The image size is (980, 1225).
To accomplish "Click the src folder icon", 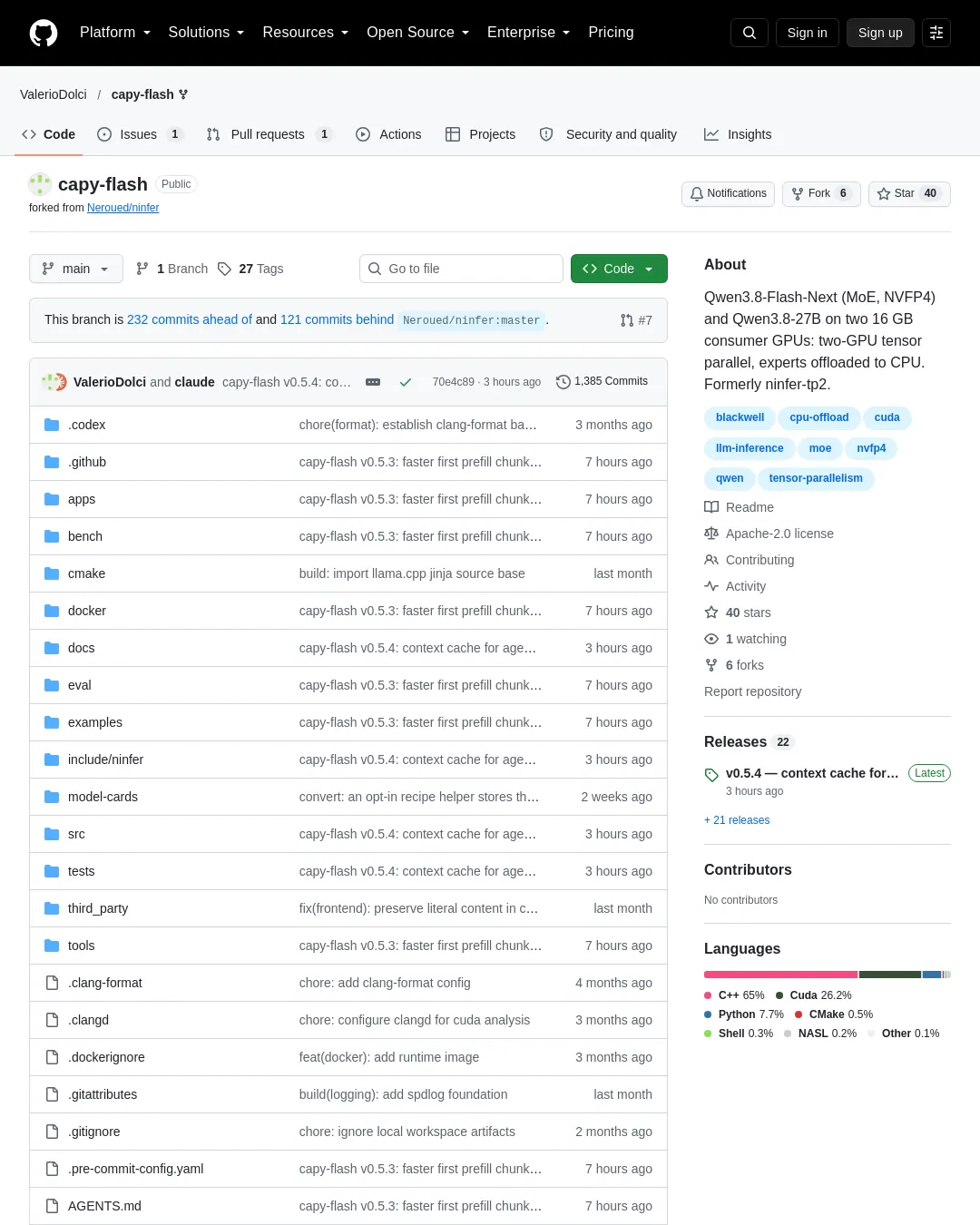I will (x=52, y=834).
